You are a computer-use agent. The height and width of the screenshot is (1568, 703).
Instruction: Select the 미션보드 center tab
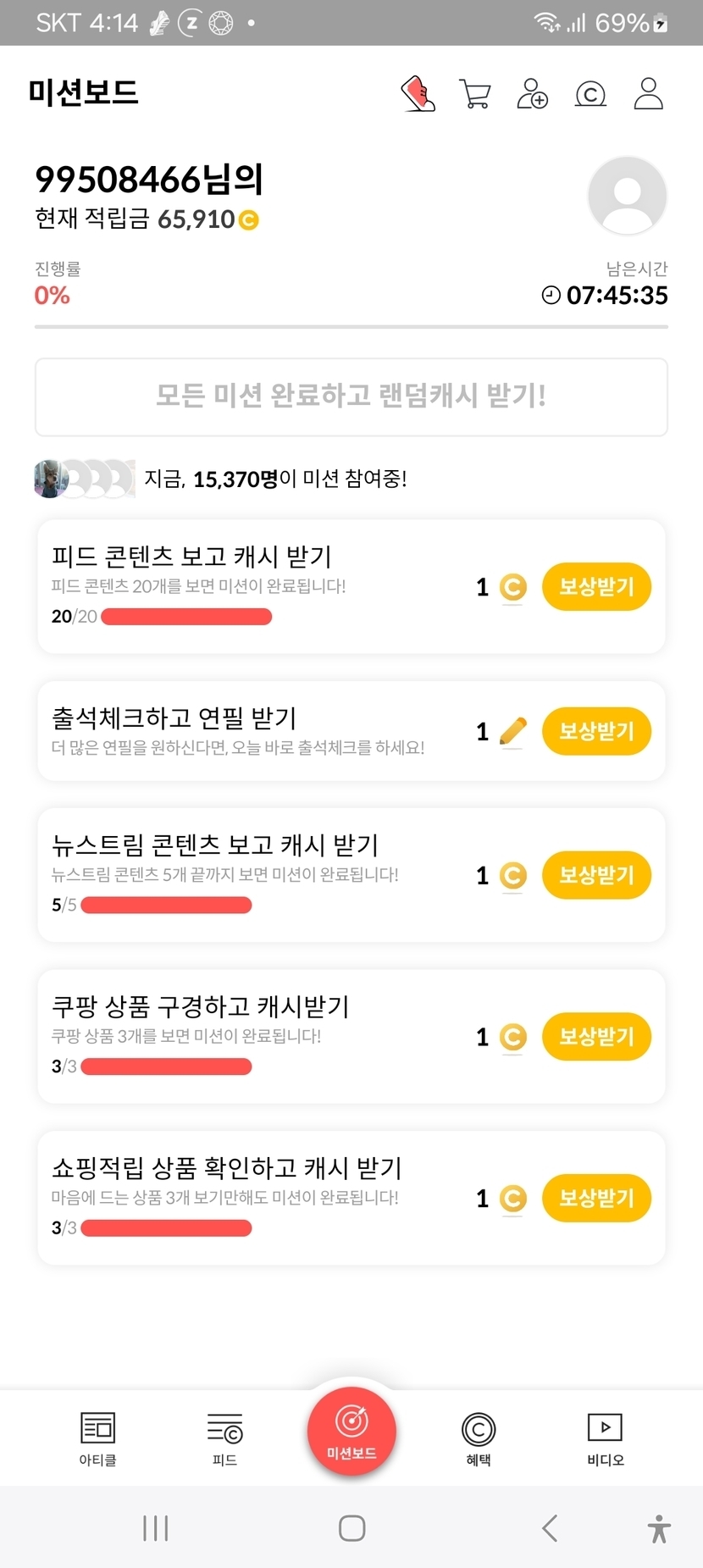351,1432
